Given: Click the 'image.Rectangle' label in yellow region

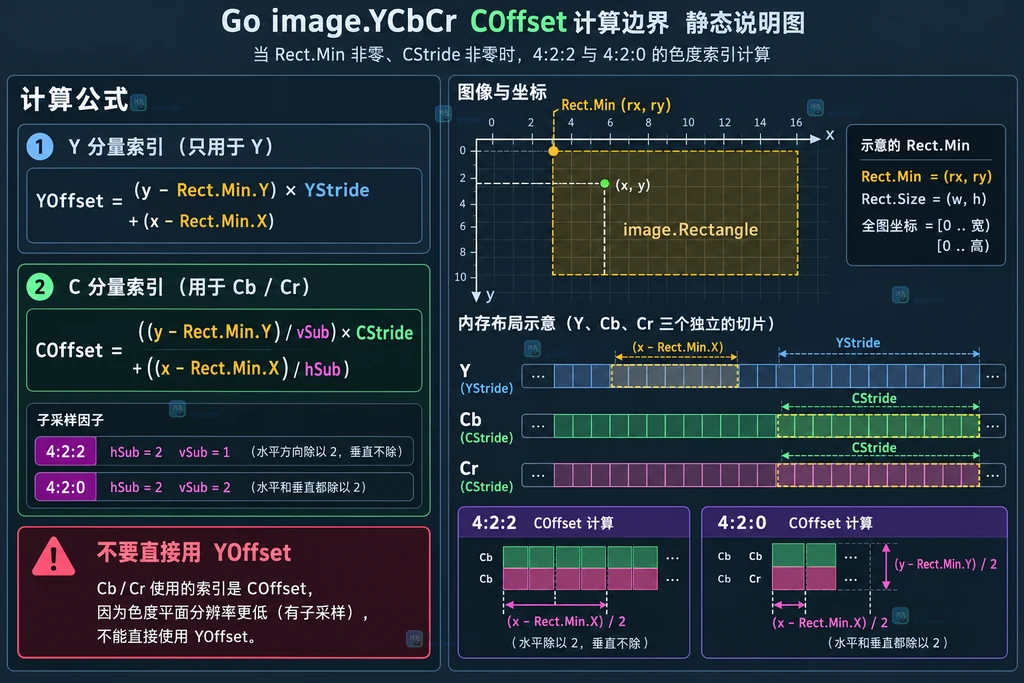Looking at the screenshot, I should click(x=690, y=230).
